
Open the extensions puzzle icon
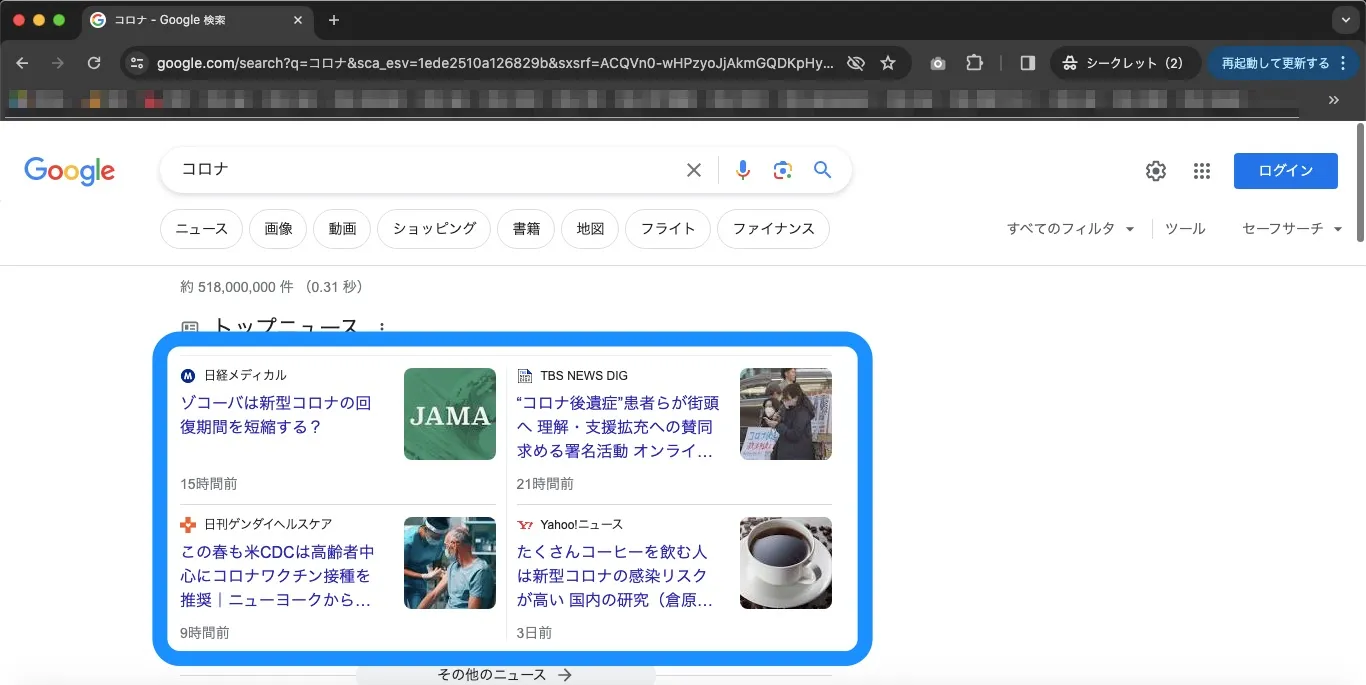pos(974,63)
